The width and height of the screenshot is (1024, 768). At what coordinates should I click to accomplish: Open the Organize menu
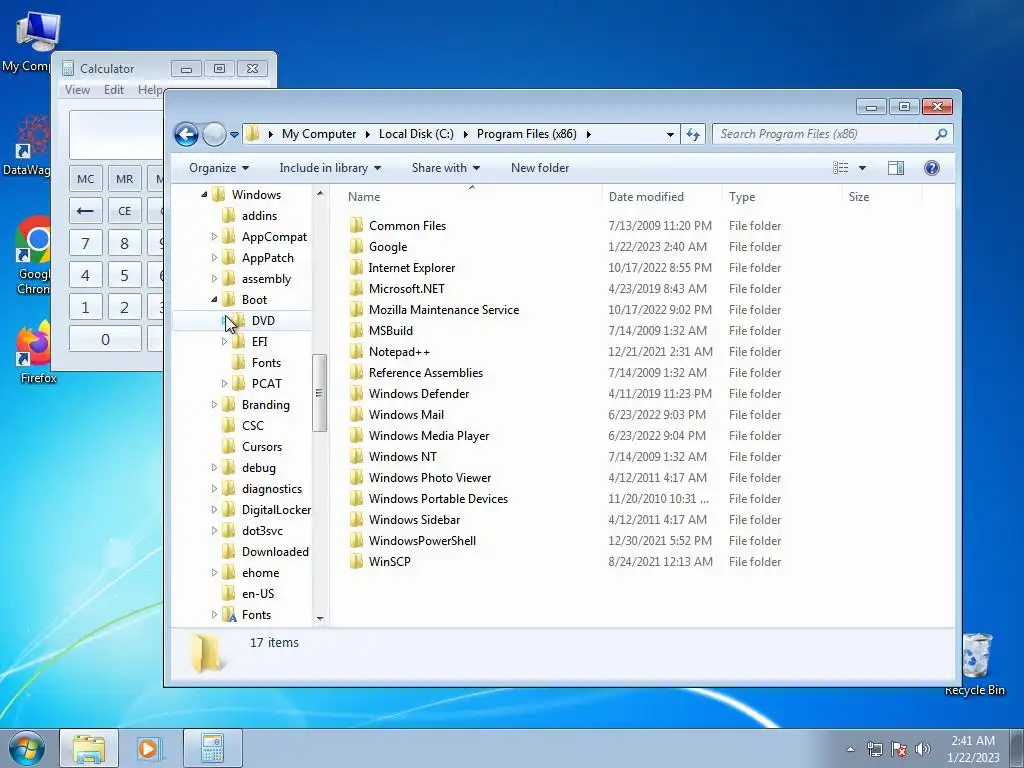pos(219,168)
